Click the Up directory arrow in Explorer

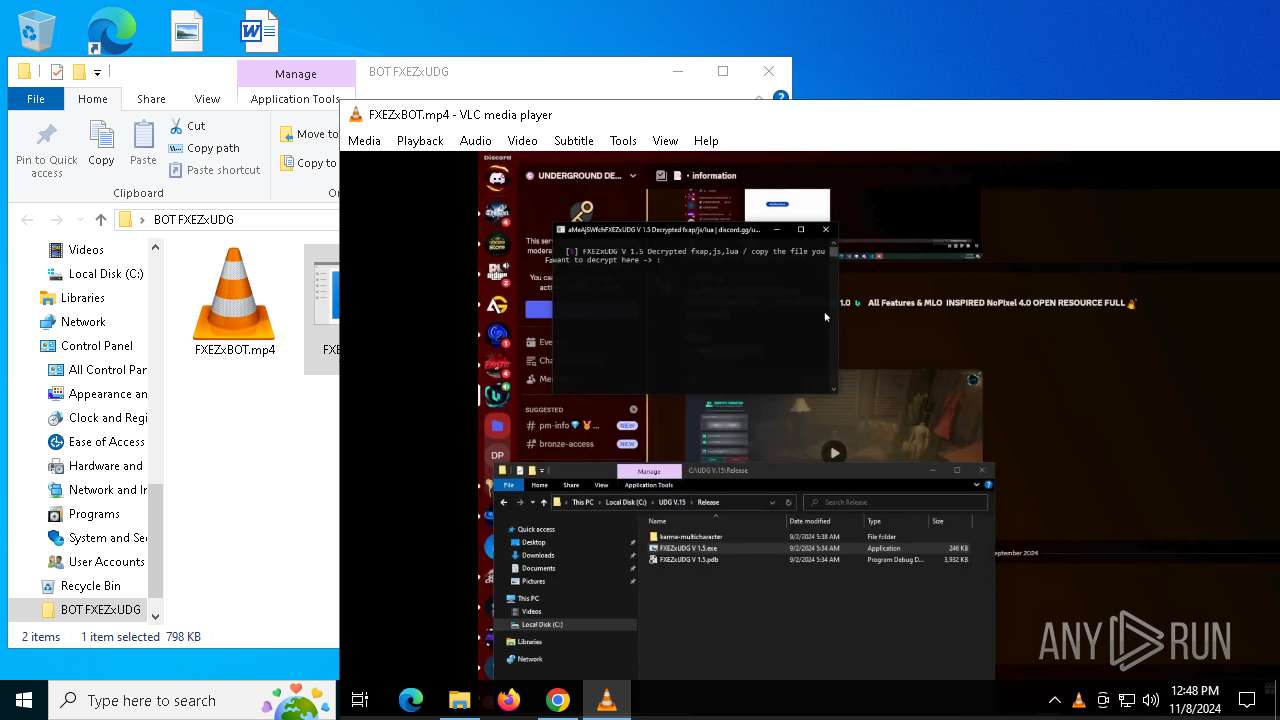coord(101,220)
